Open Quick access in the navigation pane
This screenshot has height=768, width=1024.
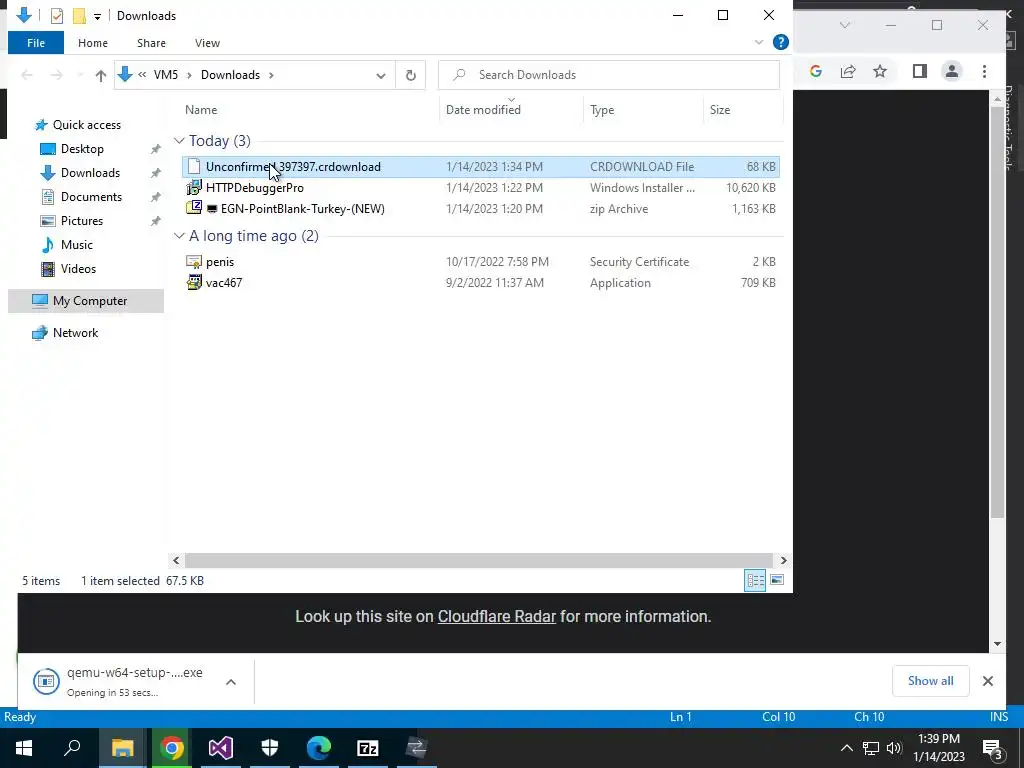pos(86,125)
